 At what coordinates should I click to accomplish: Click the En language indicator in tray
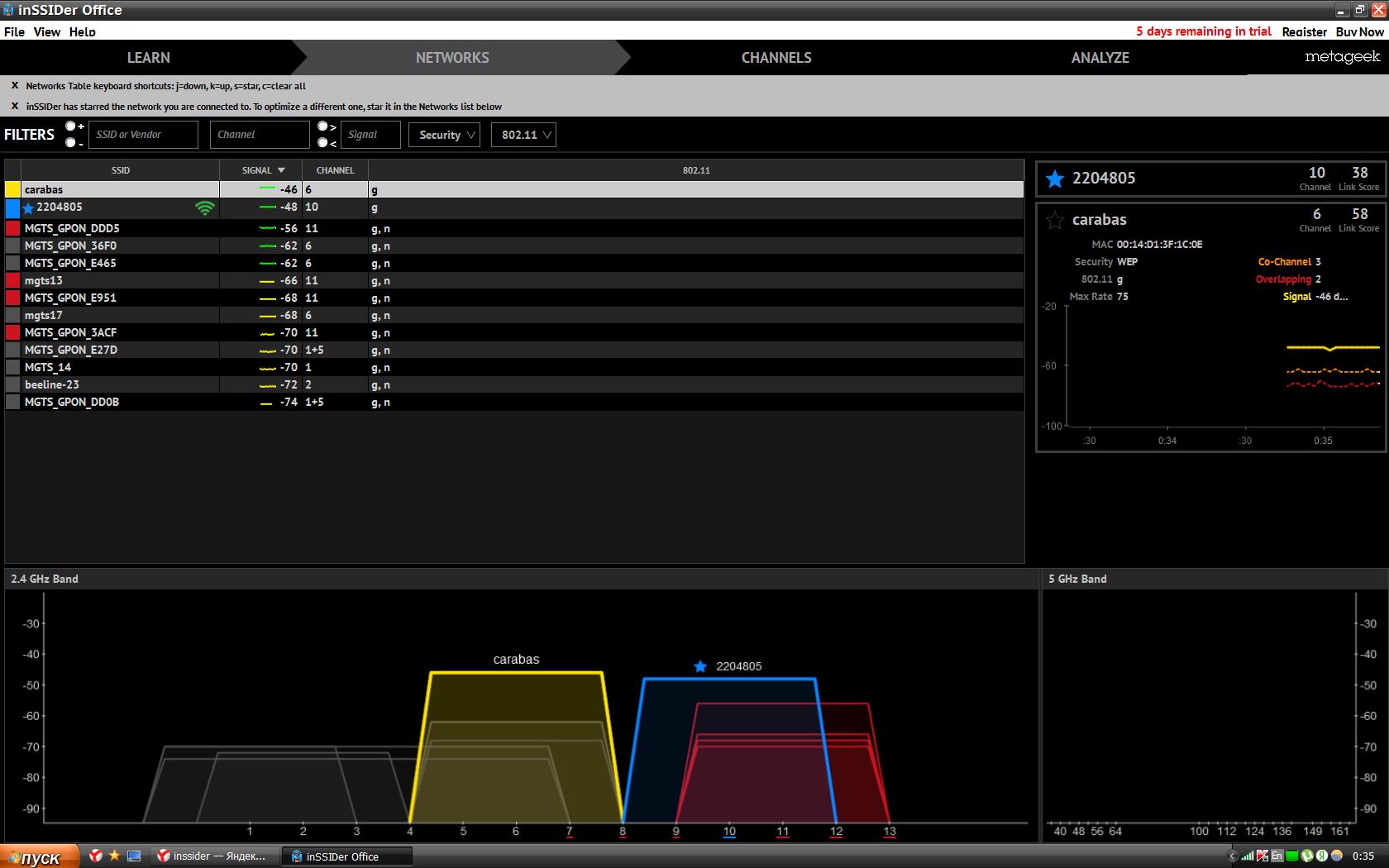[x=1277, y=856]
